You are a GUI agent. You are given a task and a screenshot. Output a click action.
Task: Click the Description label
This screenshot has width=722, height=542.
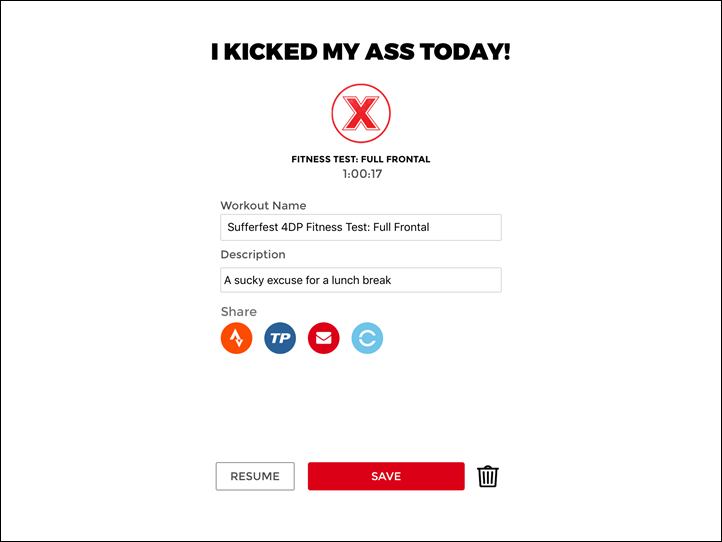[253, 255]
